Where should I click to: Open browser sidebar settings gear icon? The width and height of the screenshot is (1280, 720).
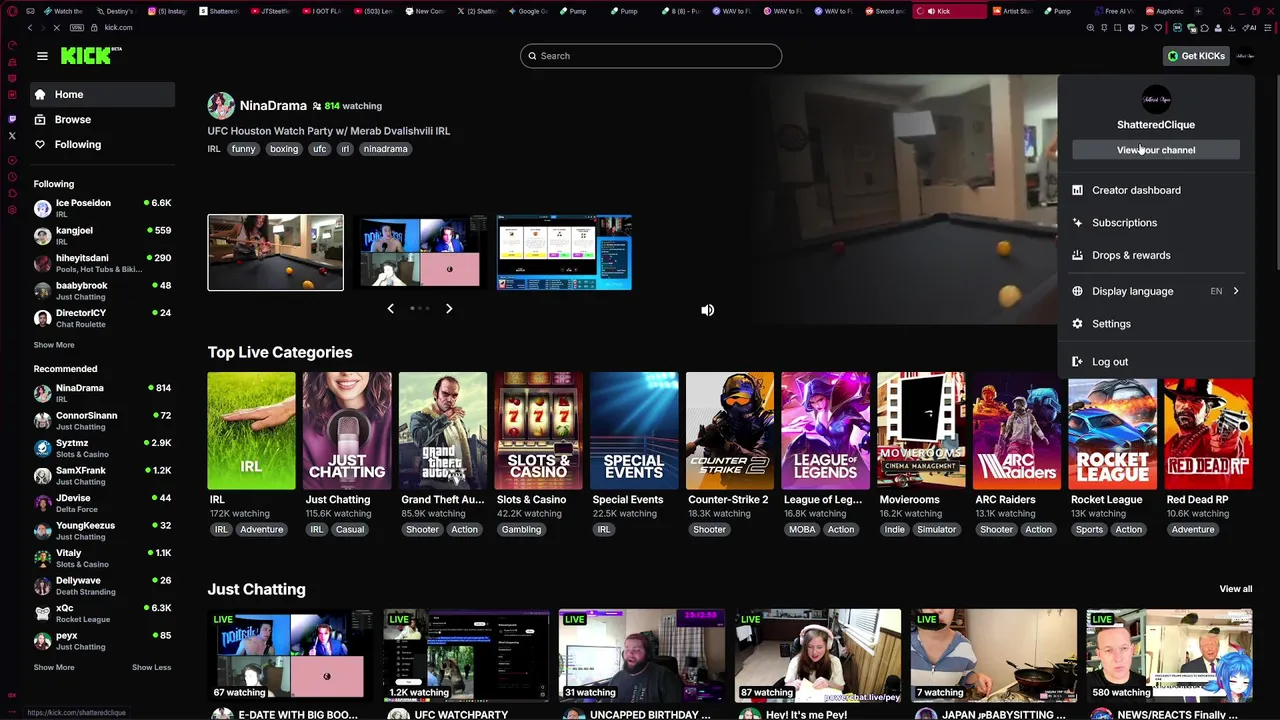12,210
